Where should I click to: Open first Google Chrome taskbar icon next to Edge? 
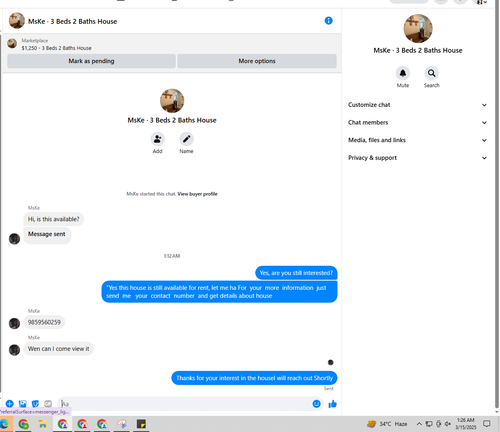pyautogui.click(x=23, y=424)
